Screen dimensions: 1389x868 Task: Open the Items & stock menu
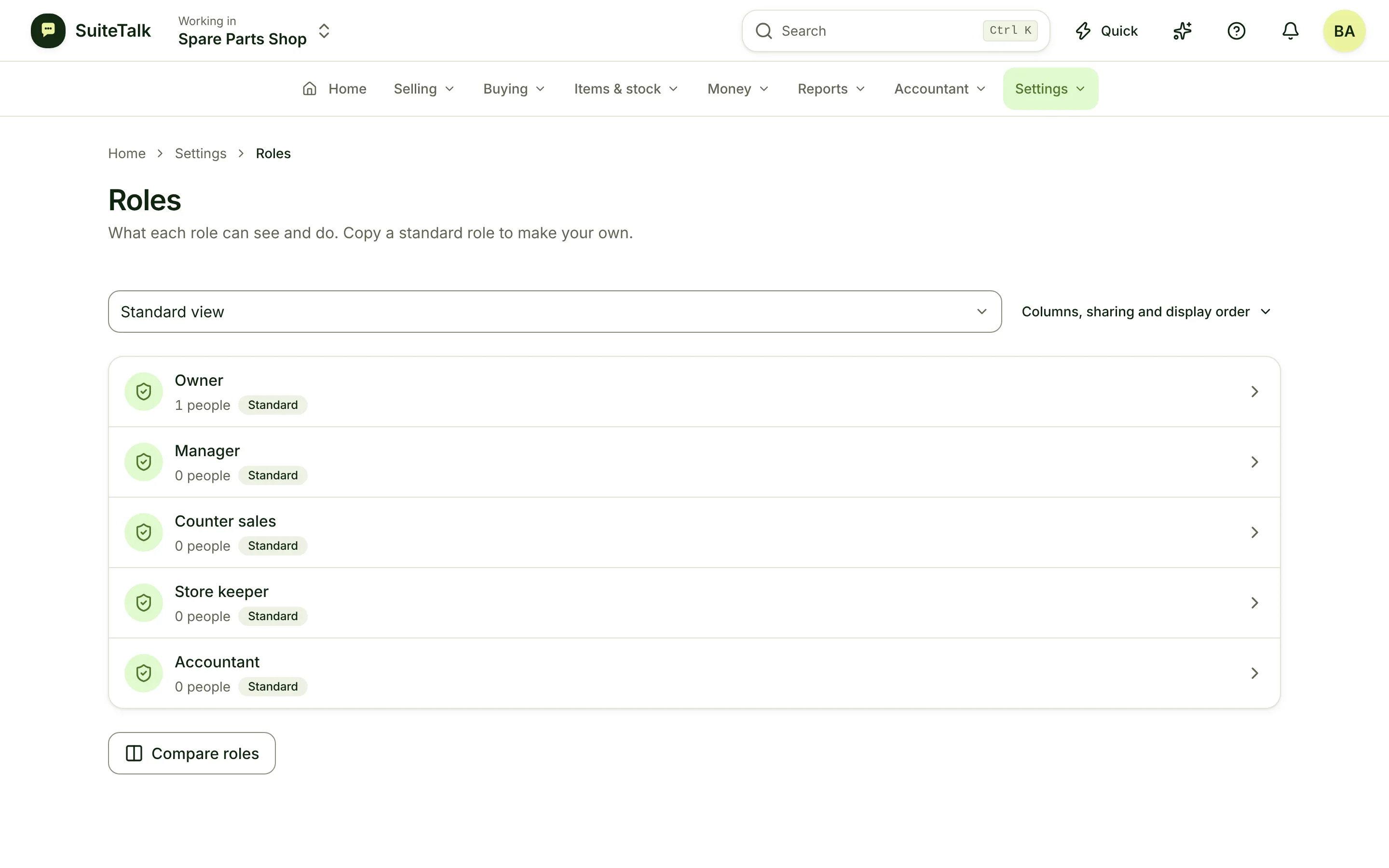626,89
